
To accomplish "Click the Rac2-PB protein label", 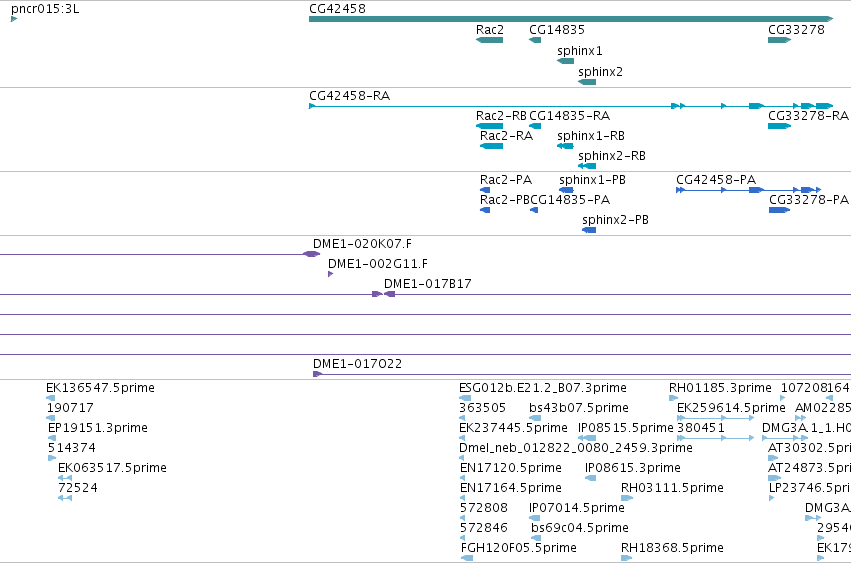I will [505, 200].
